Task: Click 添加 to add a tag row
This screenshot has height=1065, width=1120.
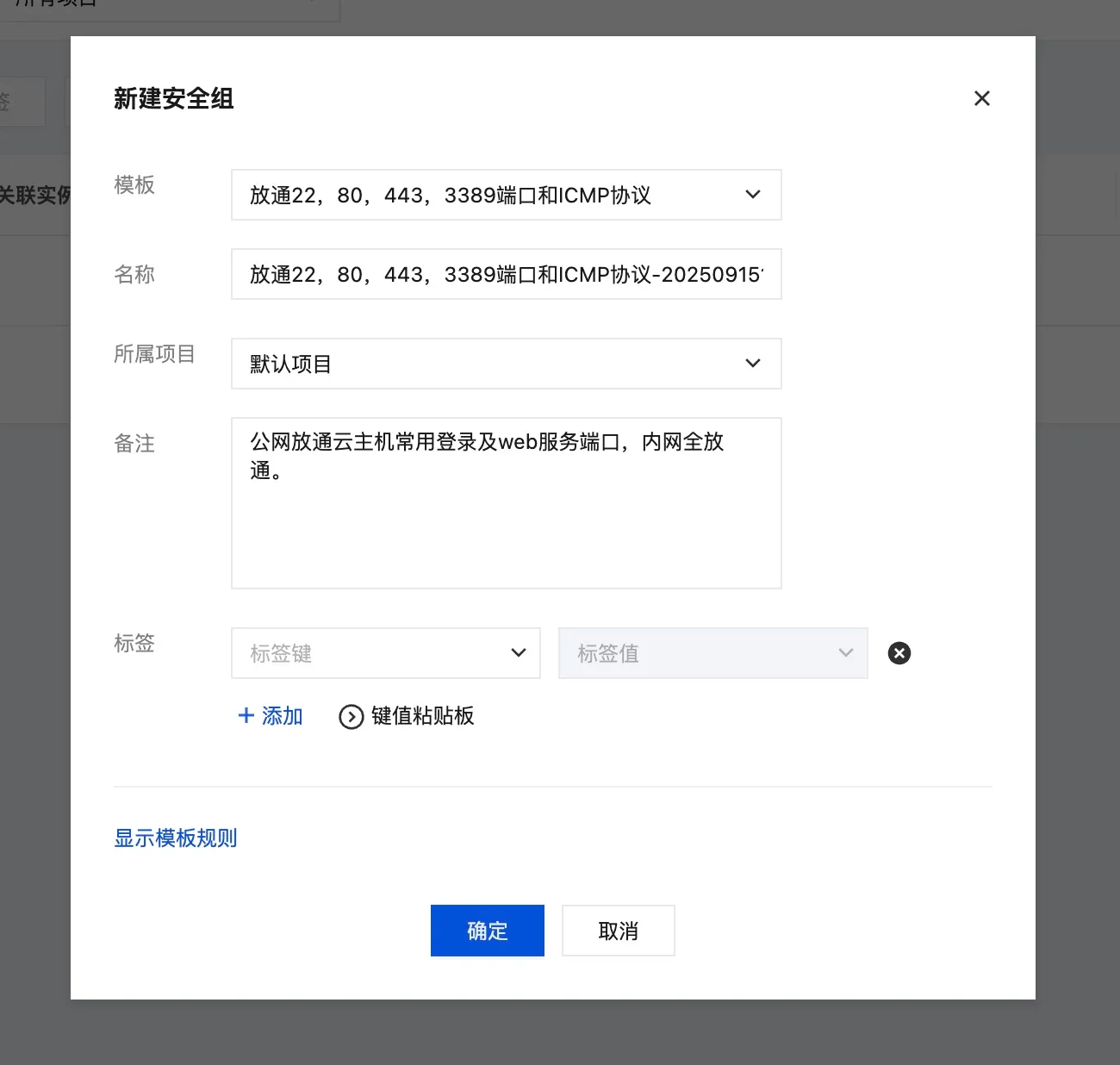Action: click(x=282, y=716)
